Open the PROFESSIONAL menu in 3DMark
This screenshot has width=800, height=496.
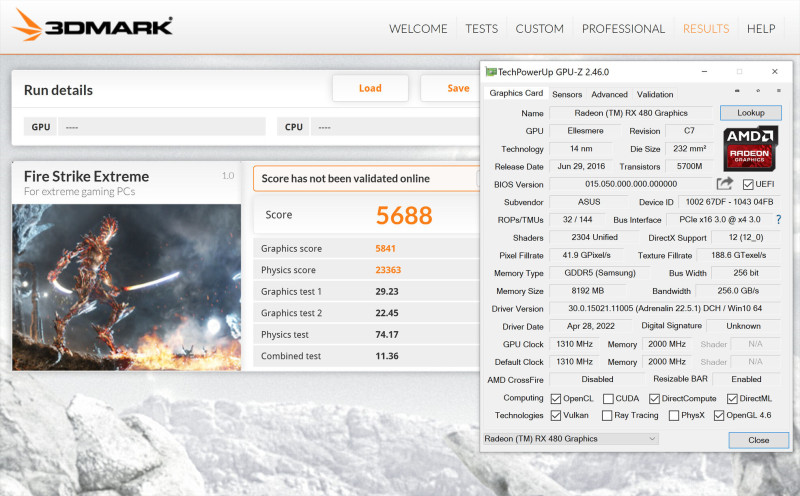(x=623, y=29)
